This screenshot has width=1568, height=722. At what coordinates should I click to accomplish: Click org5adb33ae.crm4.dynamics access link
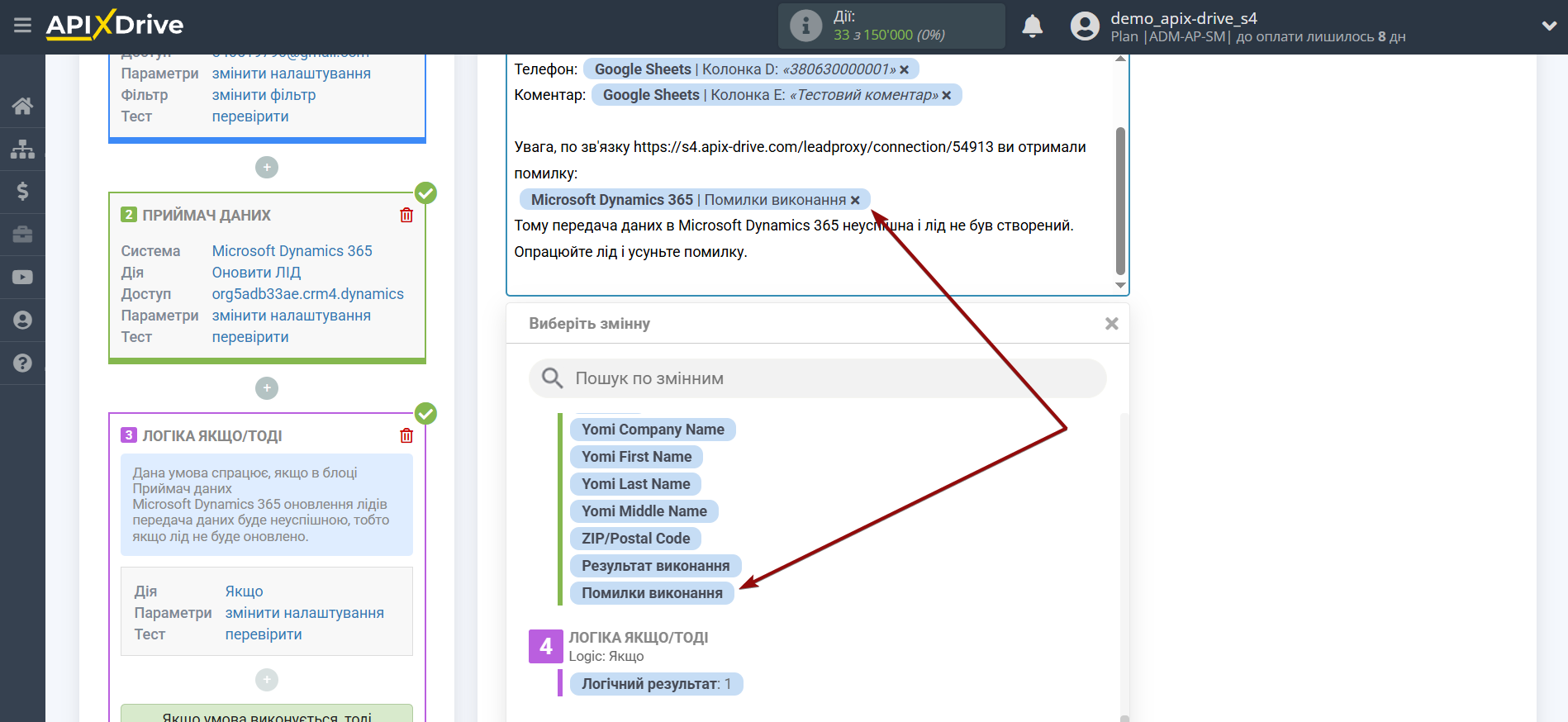tap(307, 294)
